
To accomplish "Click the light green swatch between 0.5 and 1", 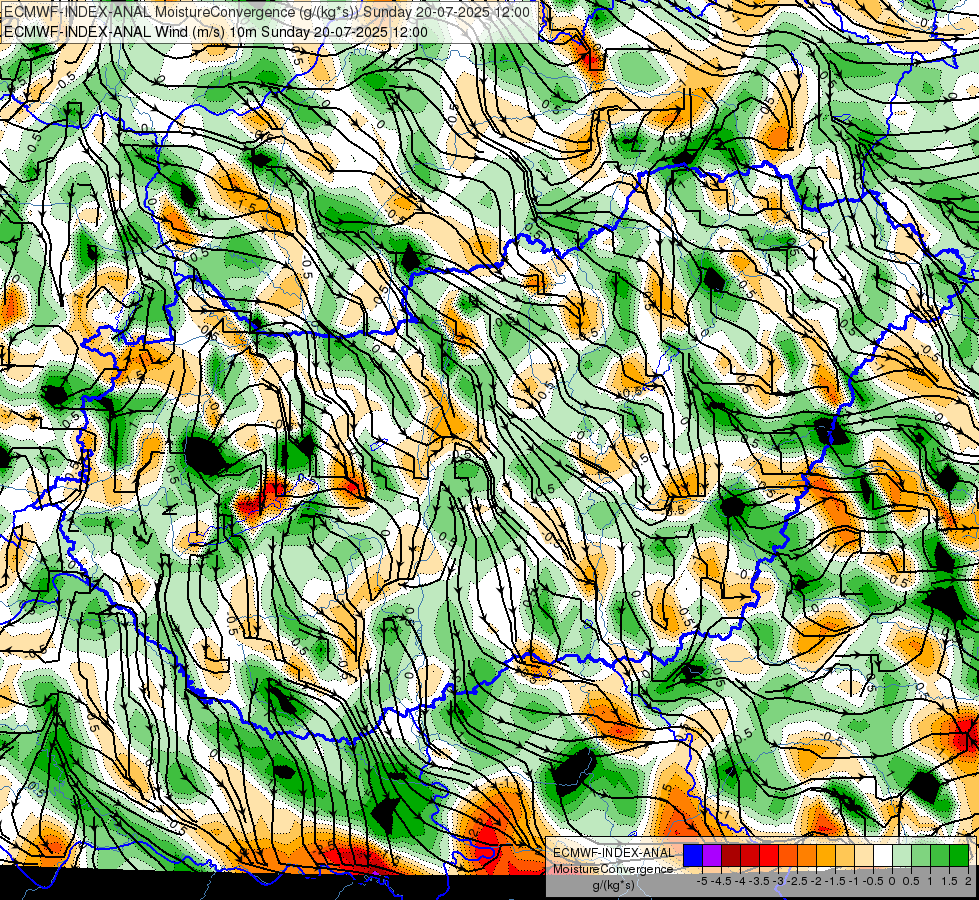I will [x=921, y=855].
